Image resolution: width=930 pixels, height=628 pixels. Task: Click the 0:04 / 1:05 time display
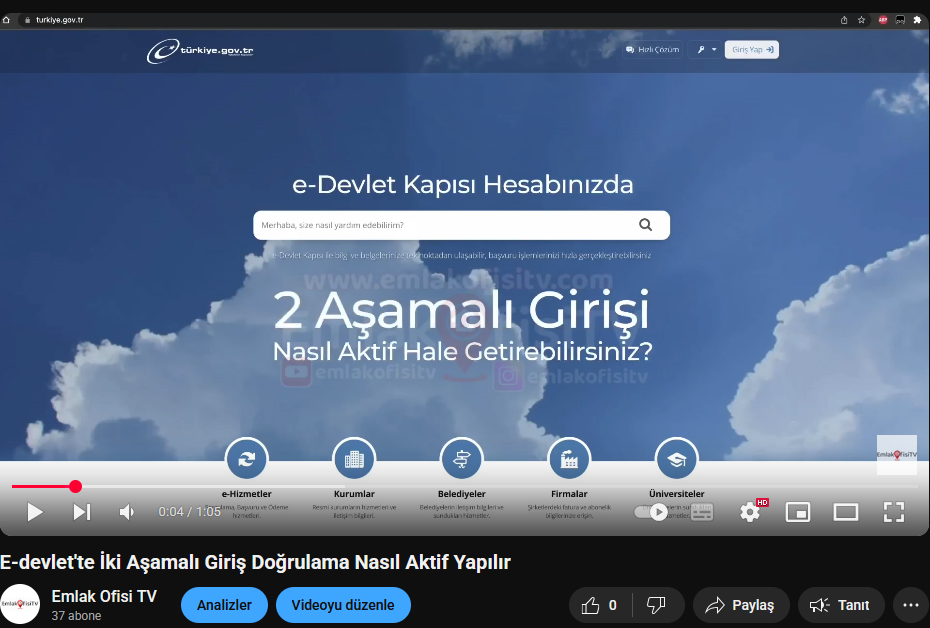[189, 512]
